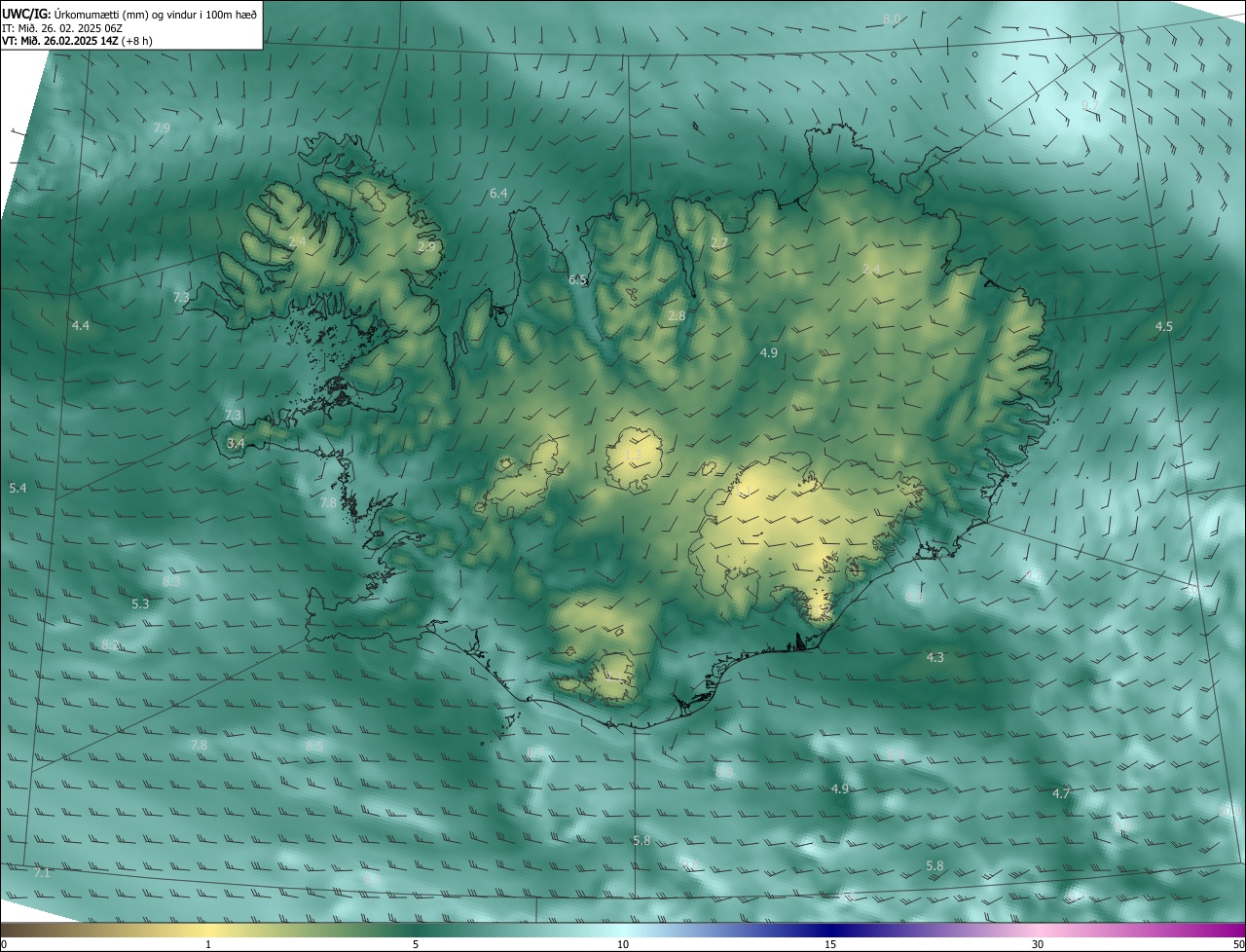Select the "IT: Mið. 26. 02. 2025 06Z" line
The height and width of the screenshot is (952, 1246).
click(62, 28)
